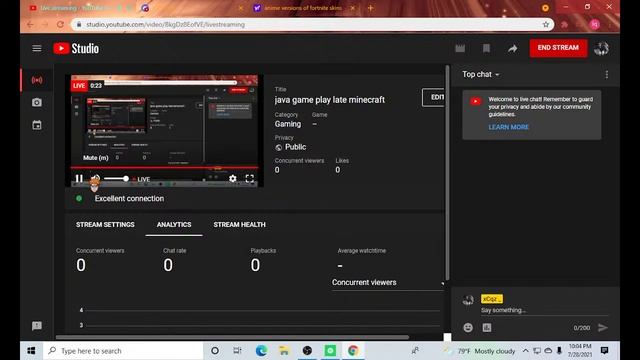
Task: Click the create clip film icon
Action: click(x=460, y=49)
